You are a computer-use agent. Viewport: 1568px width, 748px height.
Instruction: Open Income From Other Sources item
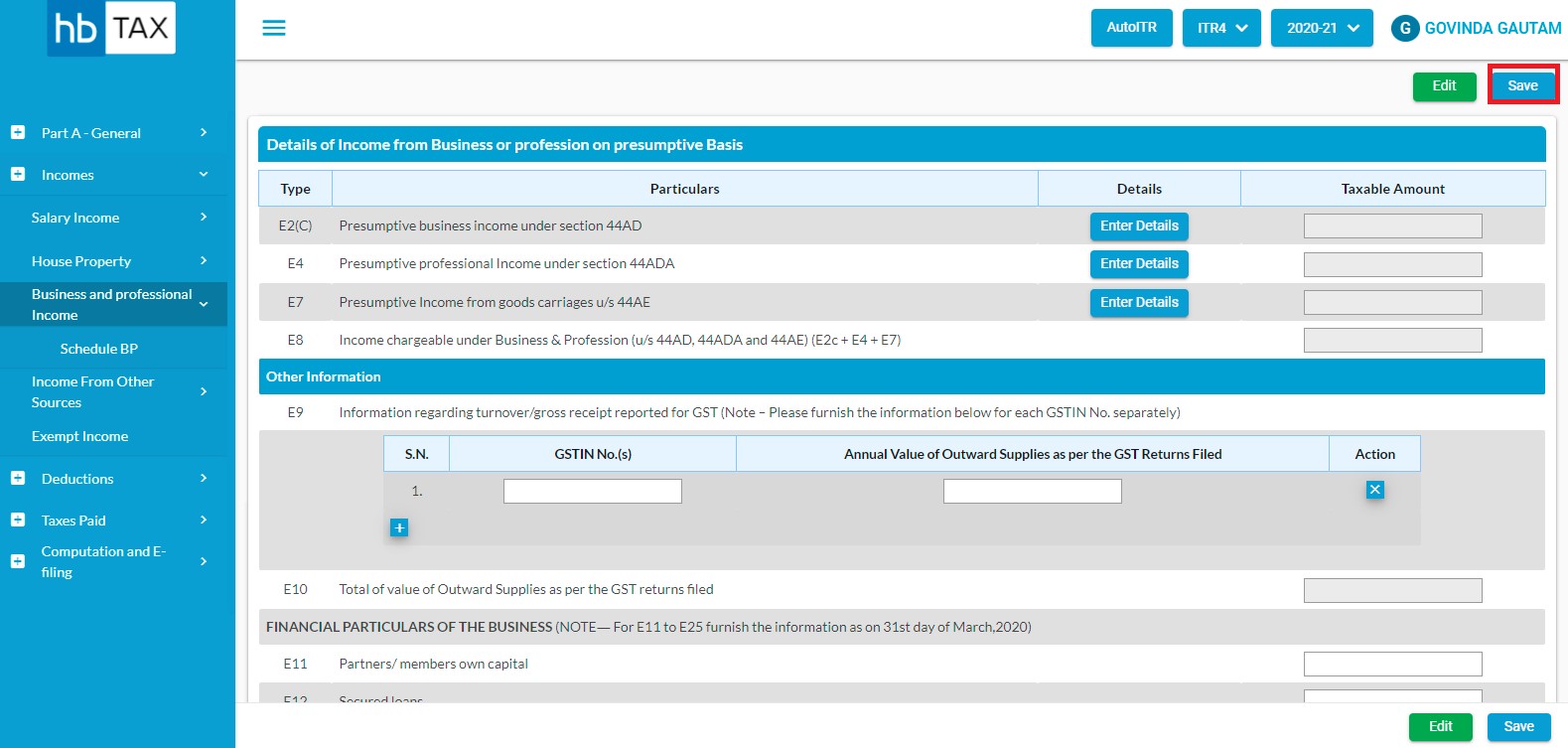[x=92, y=392]
